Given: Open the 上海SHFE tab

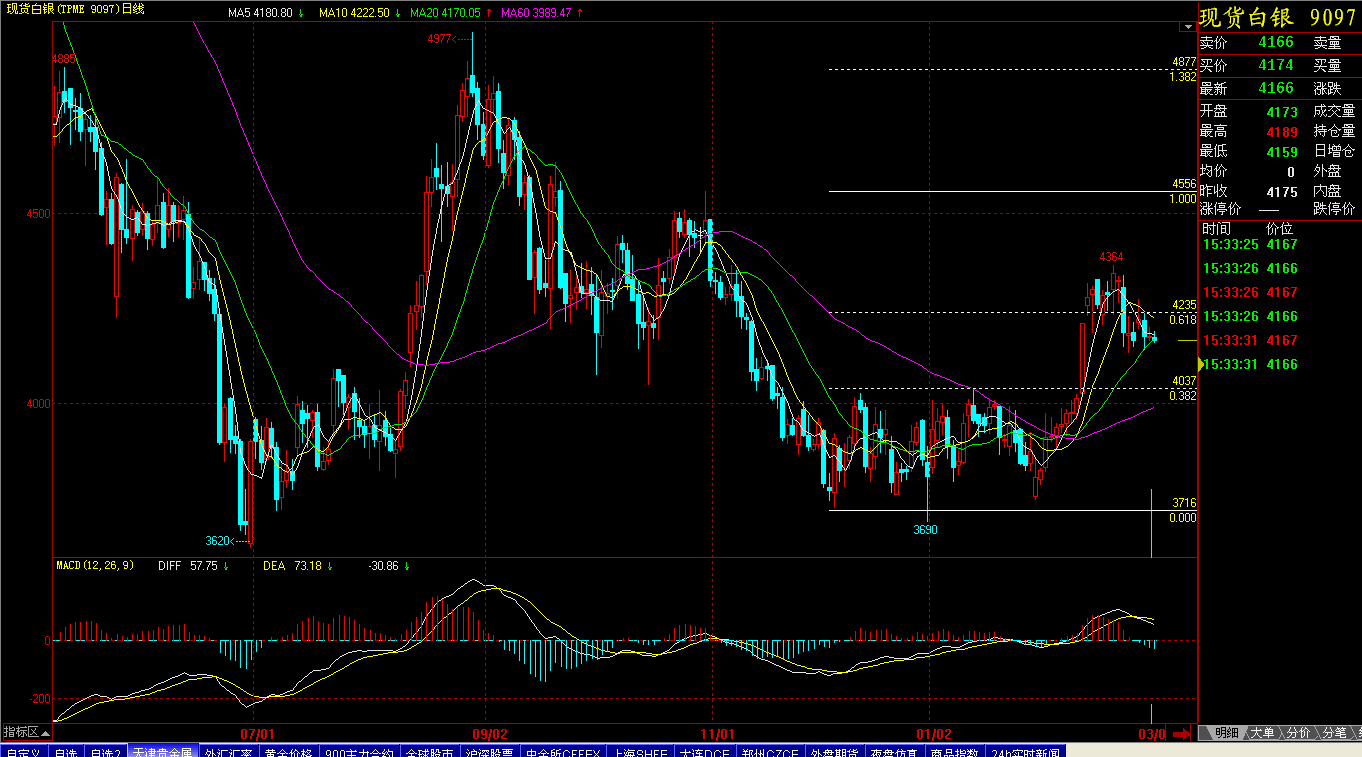Looking at the screenshot, I should pyautogui.click(x=640, y=751).
